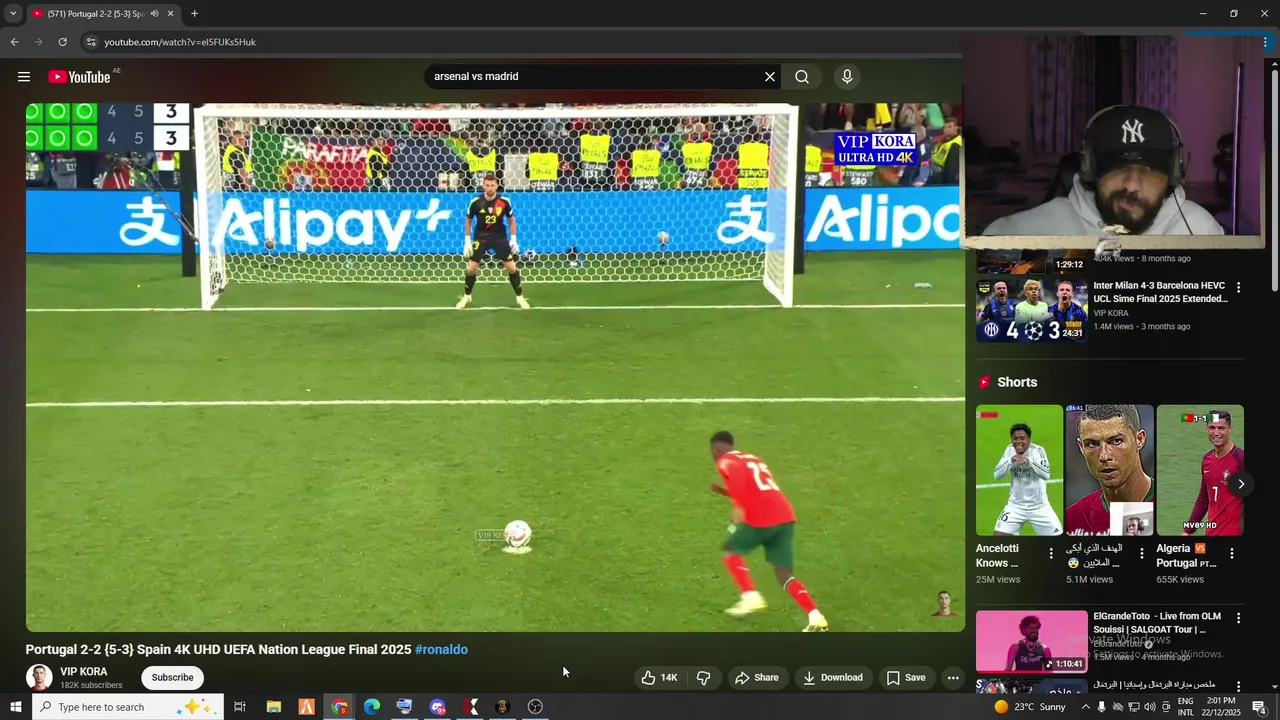View site information icon in address bar
The height and width of the screenshot is (720, 1280).
(91, 42)
